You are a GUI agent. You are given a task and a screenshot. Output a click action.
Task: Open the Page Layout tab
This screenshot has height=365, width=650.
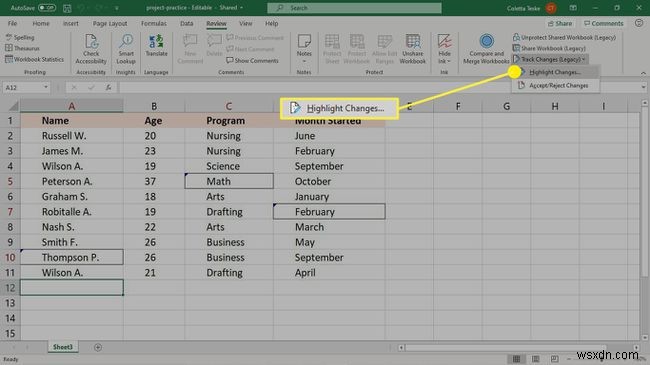coord(110,24)
